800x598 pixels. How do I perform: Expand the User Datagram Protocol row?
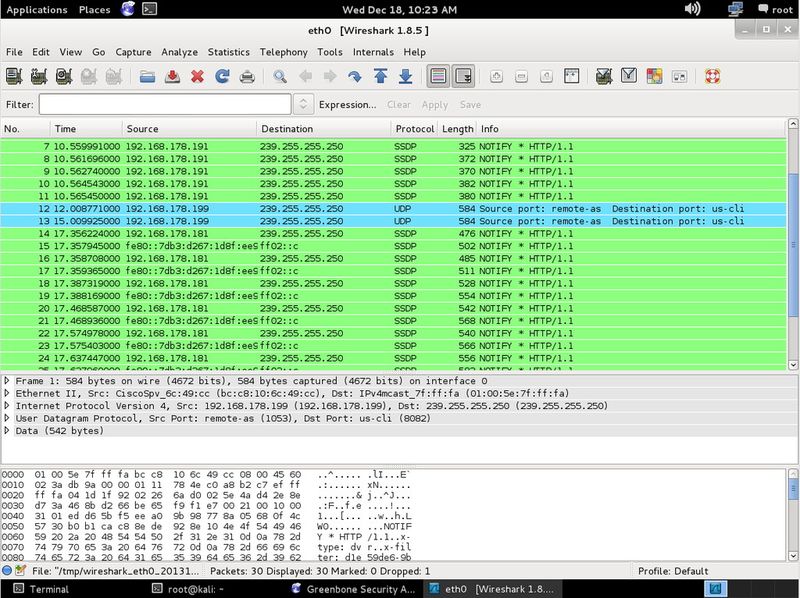[8, 418]
